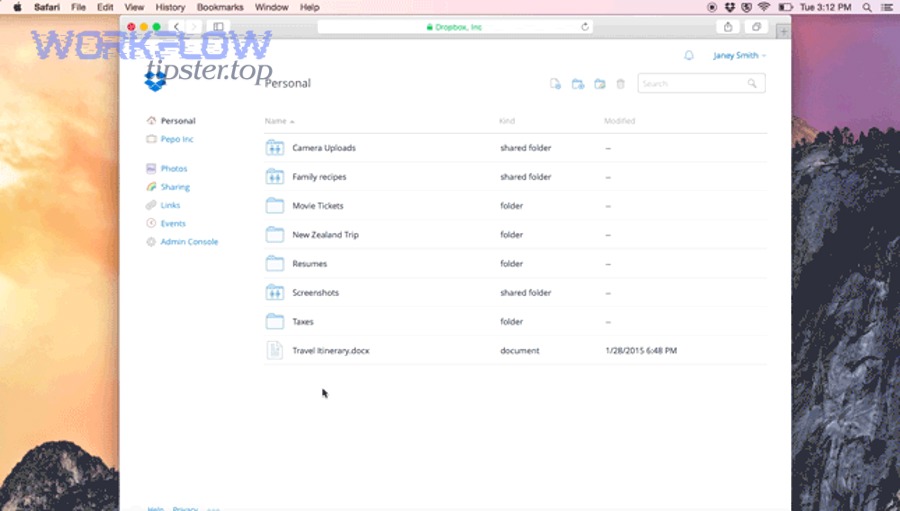The image size is (900, 511).
Task: Open the notifications bell
Action: coord(688,56)
